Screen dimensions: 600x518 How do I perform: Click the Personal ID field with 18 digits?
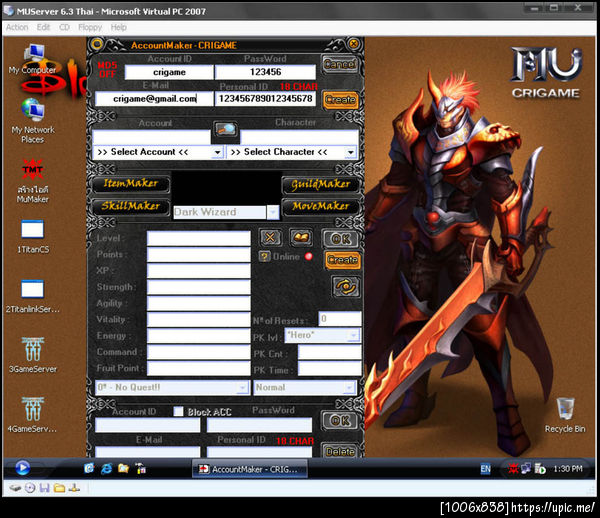point(266,99)
